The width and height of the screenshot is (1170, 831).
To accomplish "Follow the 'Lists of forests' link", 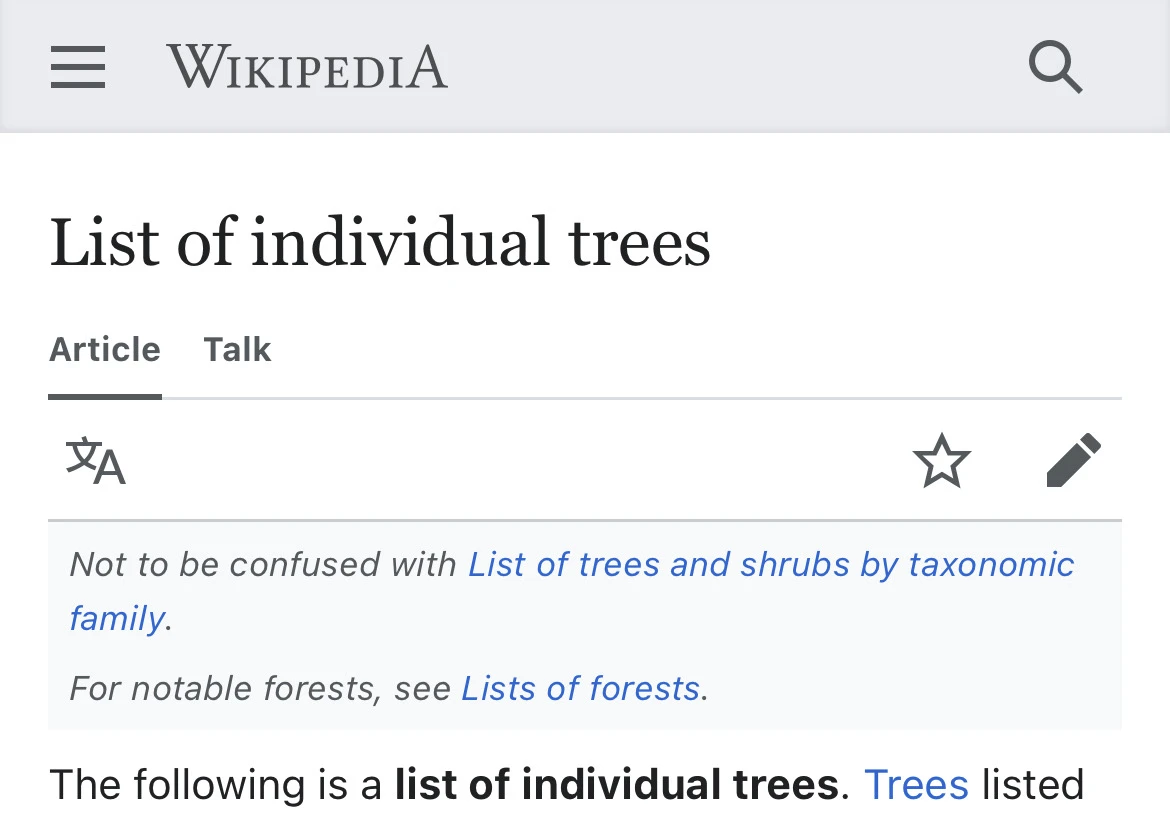I will pyautogui.click(x=580, y=689).
